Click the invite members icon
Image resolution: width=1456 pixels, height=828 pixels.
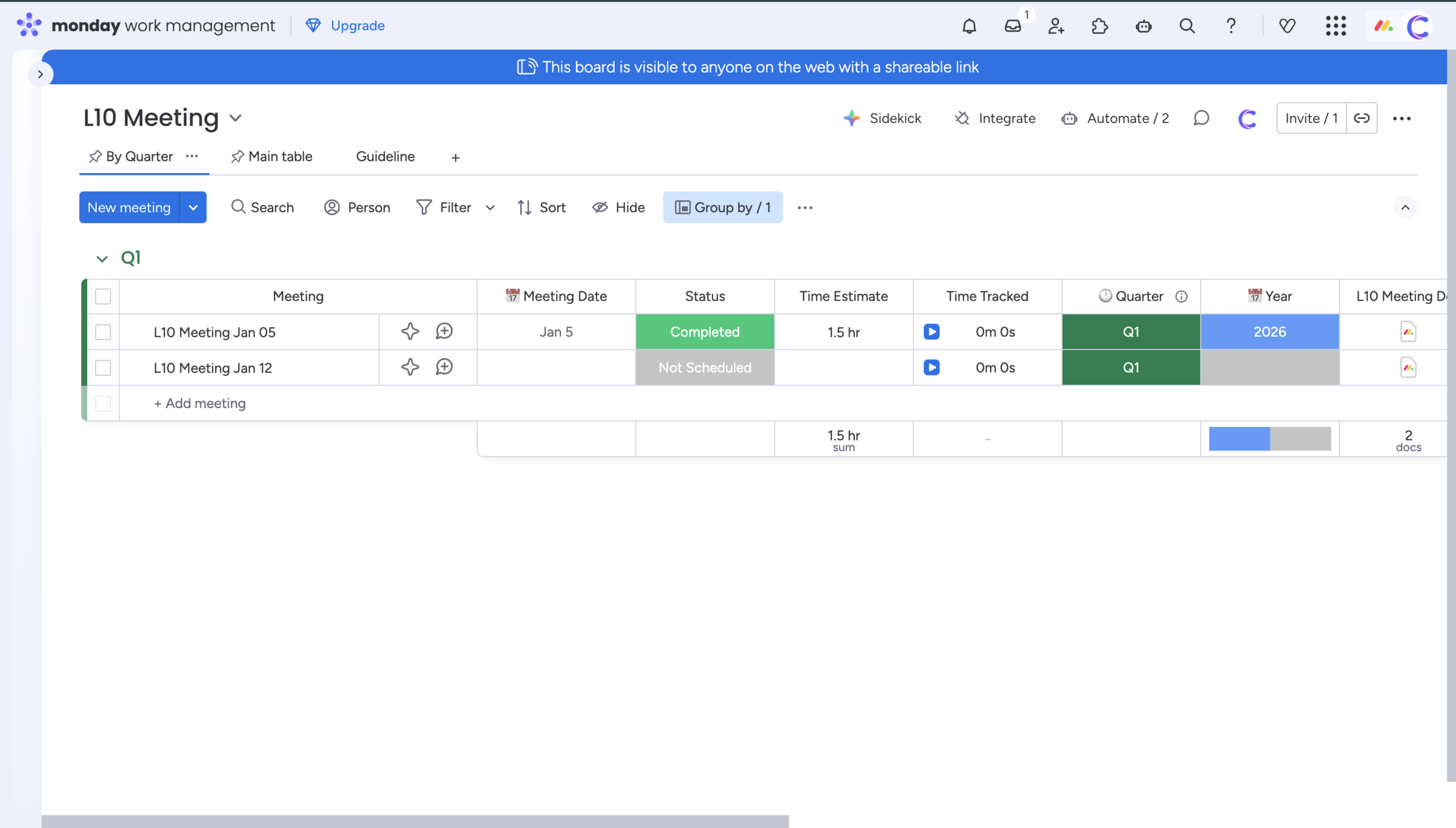coord(1056,26)
